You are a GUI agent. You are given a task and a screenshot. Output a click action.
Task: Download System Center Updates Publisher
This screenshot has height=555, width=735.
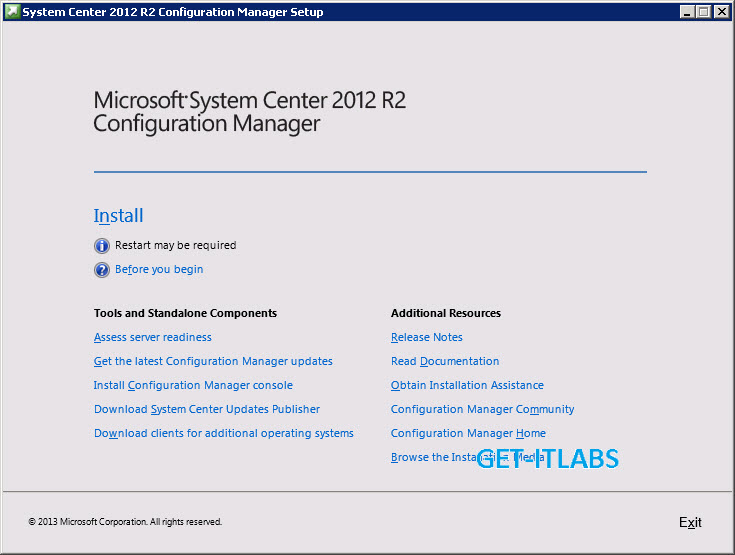point(207,409)
